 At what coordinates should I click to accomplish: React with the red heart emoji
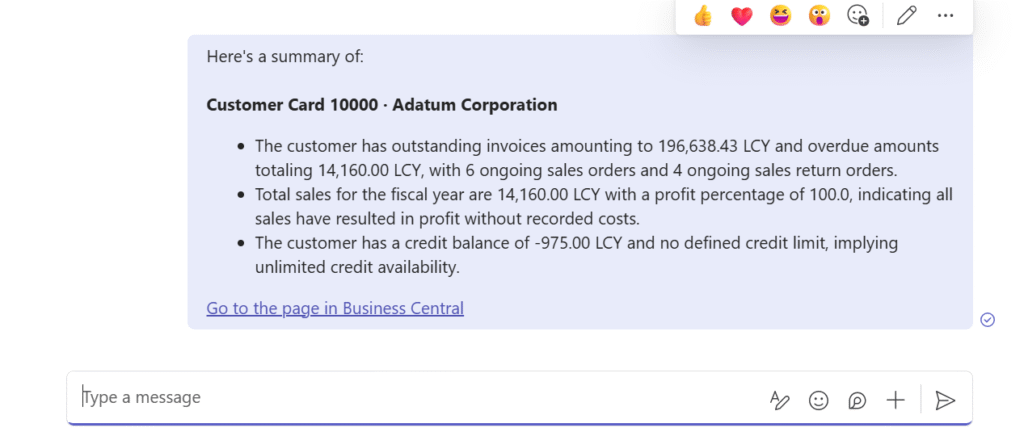741,16
